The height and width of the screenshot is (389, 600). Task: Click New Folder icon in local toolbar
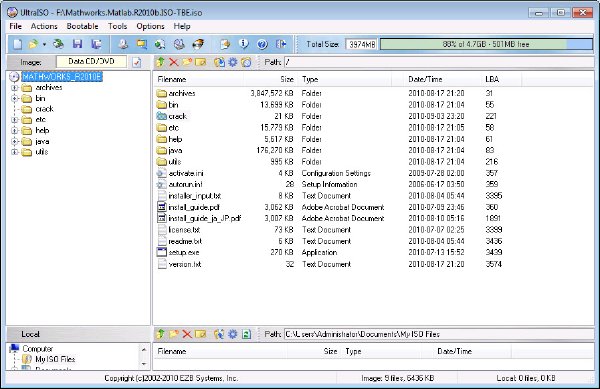174,334
